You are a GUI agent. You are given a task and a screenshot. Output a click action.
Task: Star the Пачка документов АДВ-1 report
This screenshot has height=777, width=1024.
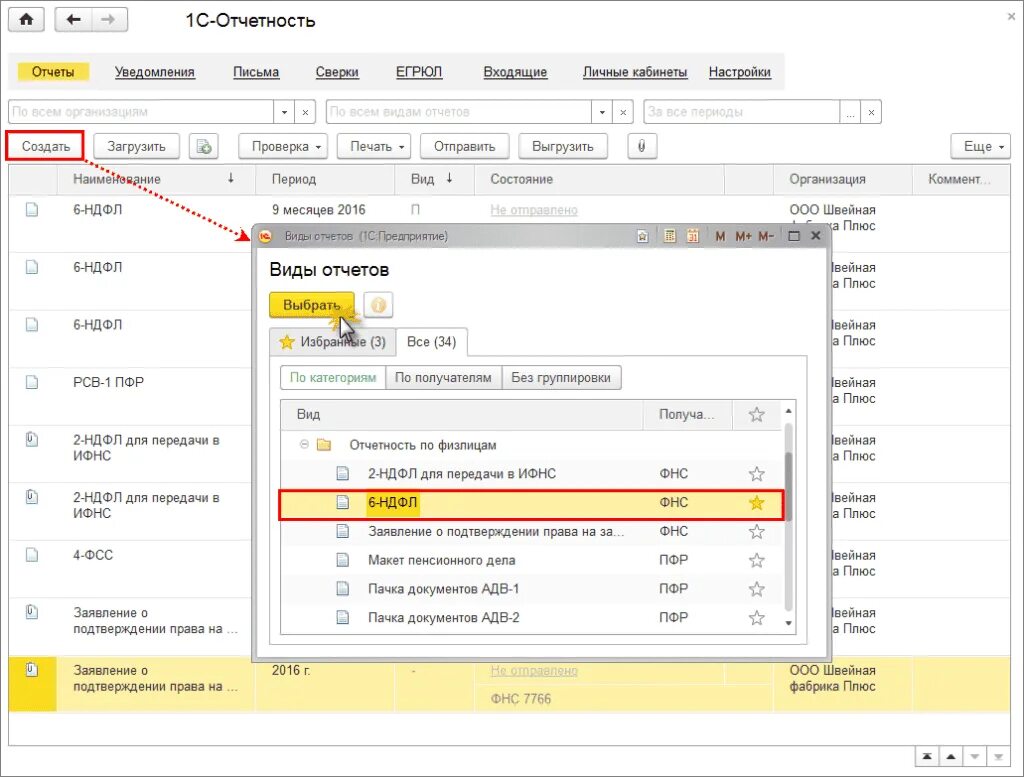[x=756, y=589]
